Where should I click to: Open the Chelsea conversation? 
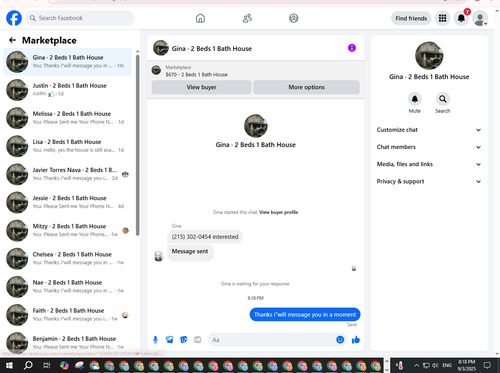point(67,258)
